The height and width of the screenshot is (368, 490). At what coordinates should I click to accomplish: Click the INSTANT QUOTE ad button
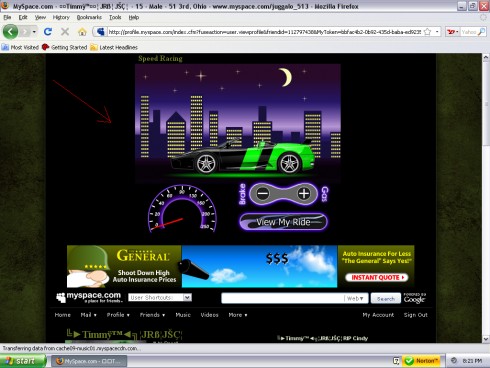point(376,277)
